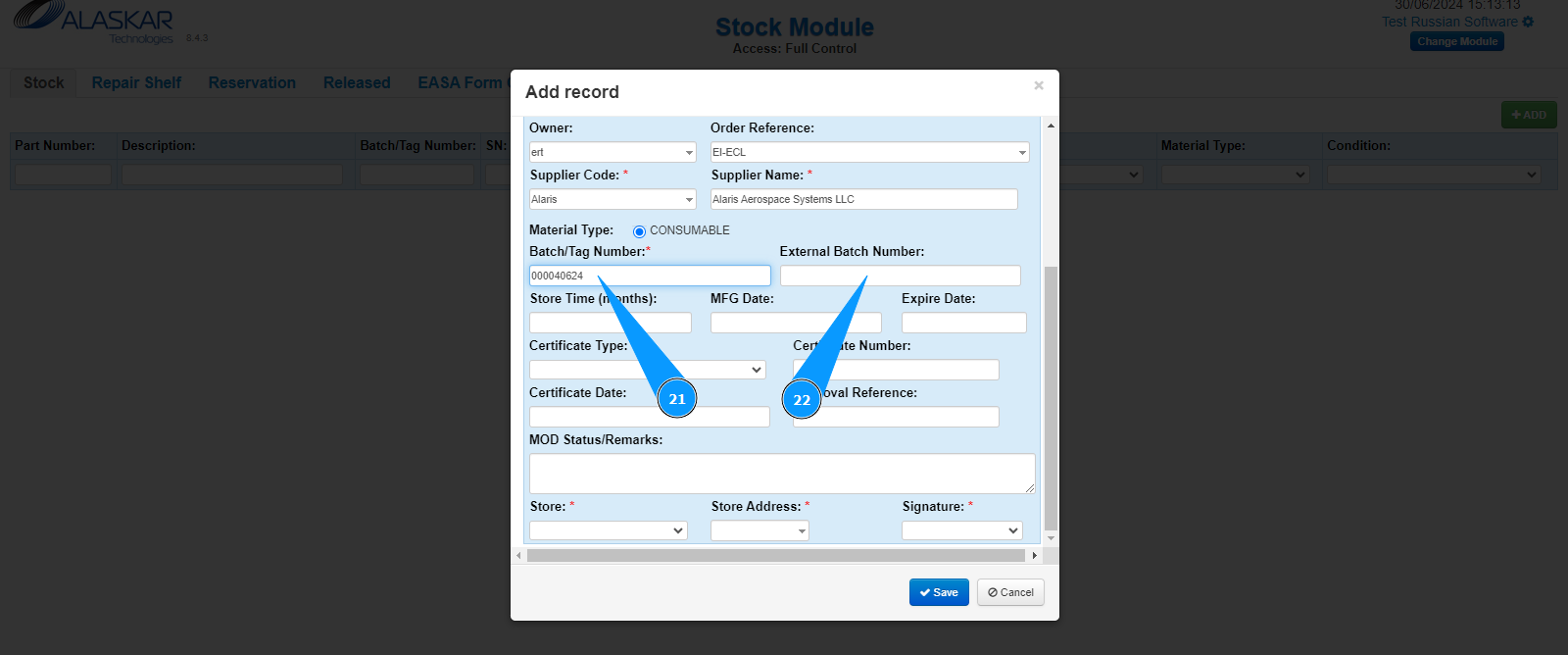Click the Save button
This screenshot has height=655, width=1568.
pyautogui.click(x=939, y=592)
